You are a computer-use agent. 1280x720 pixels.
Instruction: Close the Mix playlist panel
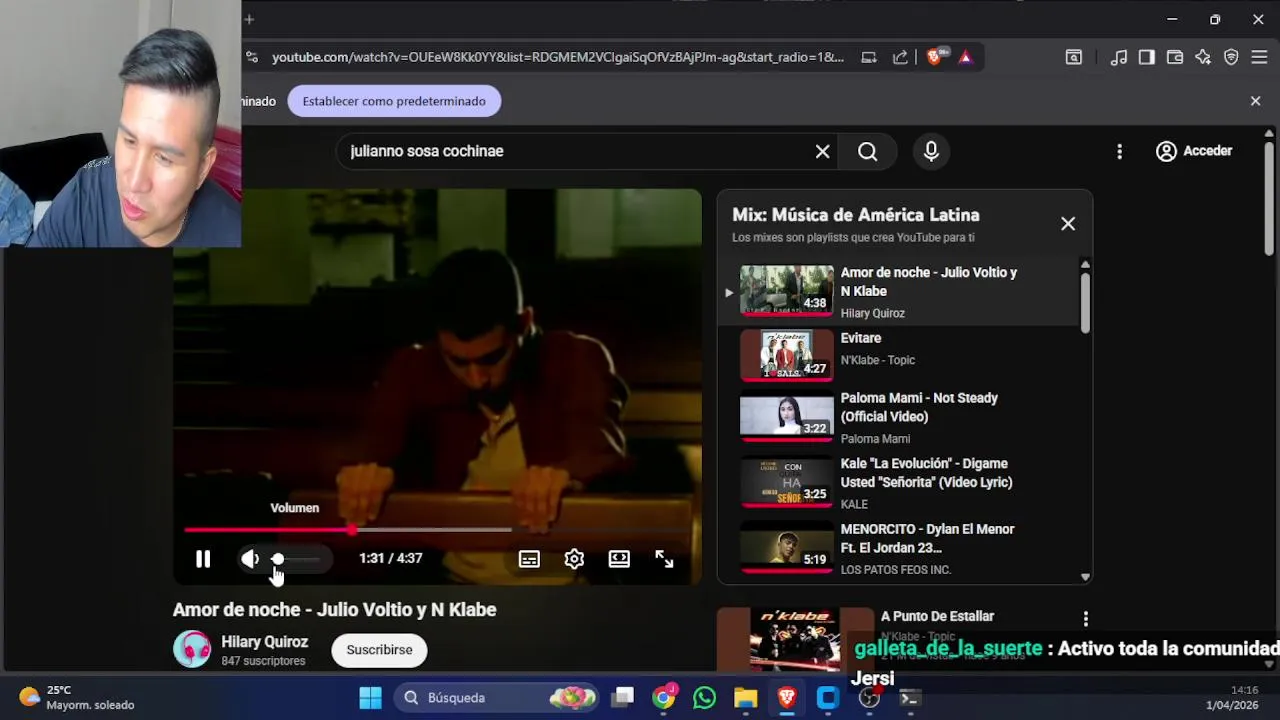click(1068, 224)
